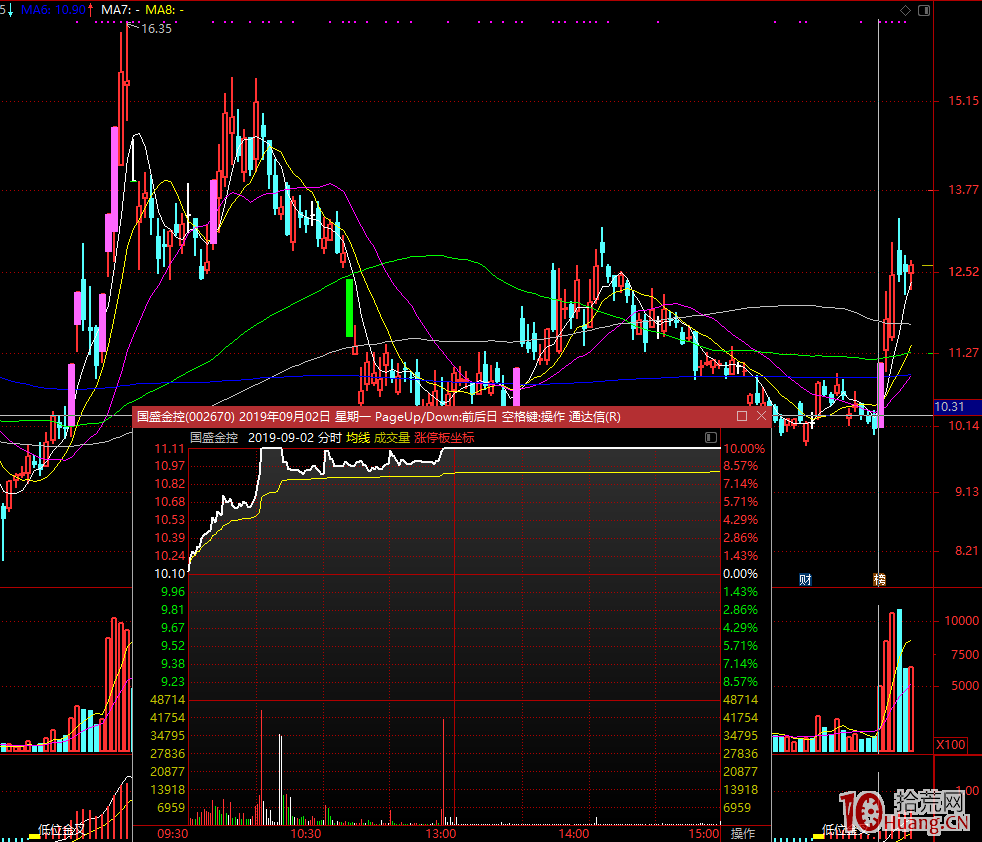Click the 13.77 price axis label
The image size is (982, 842).
pos(963,190)
